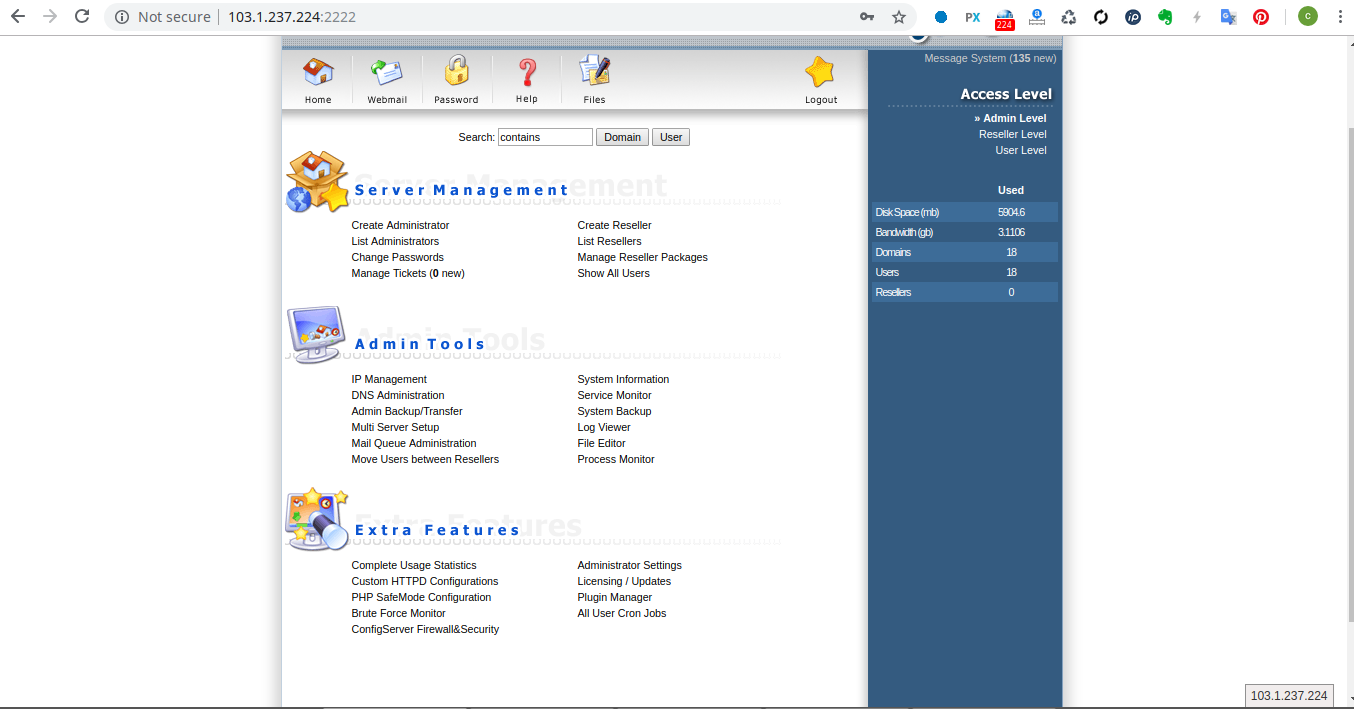Switch to User Level access
Screen dimensions: 1354x709
pos(1020,150)
